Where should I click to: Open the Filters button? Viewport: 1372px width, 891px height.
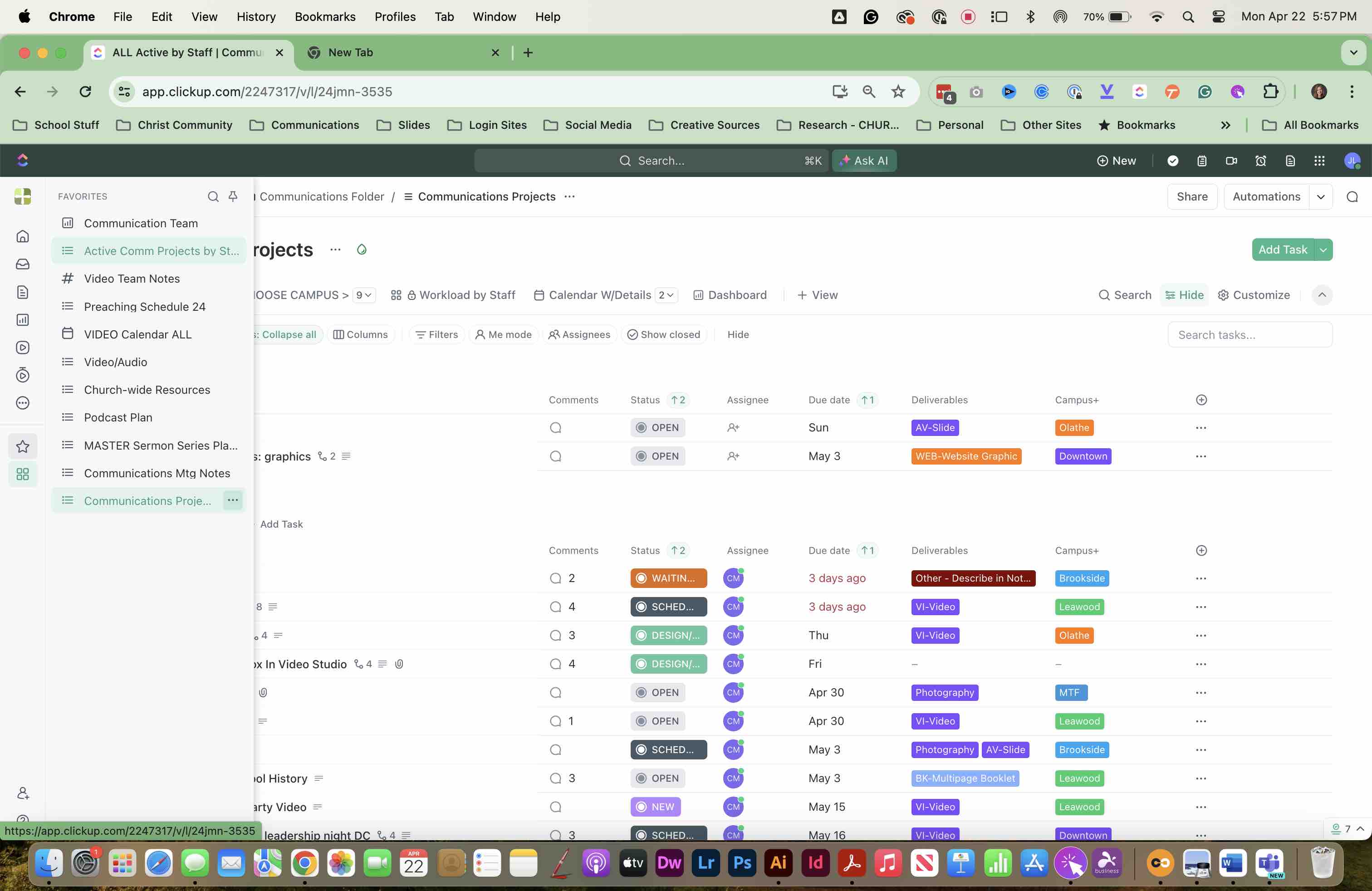pos(436,335)
